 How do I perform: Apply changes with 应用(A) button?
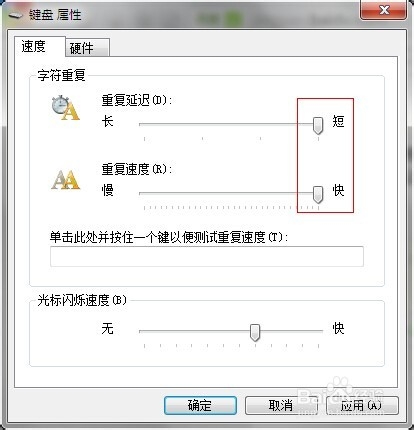(x=362, y=405)
